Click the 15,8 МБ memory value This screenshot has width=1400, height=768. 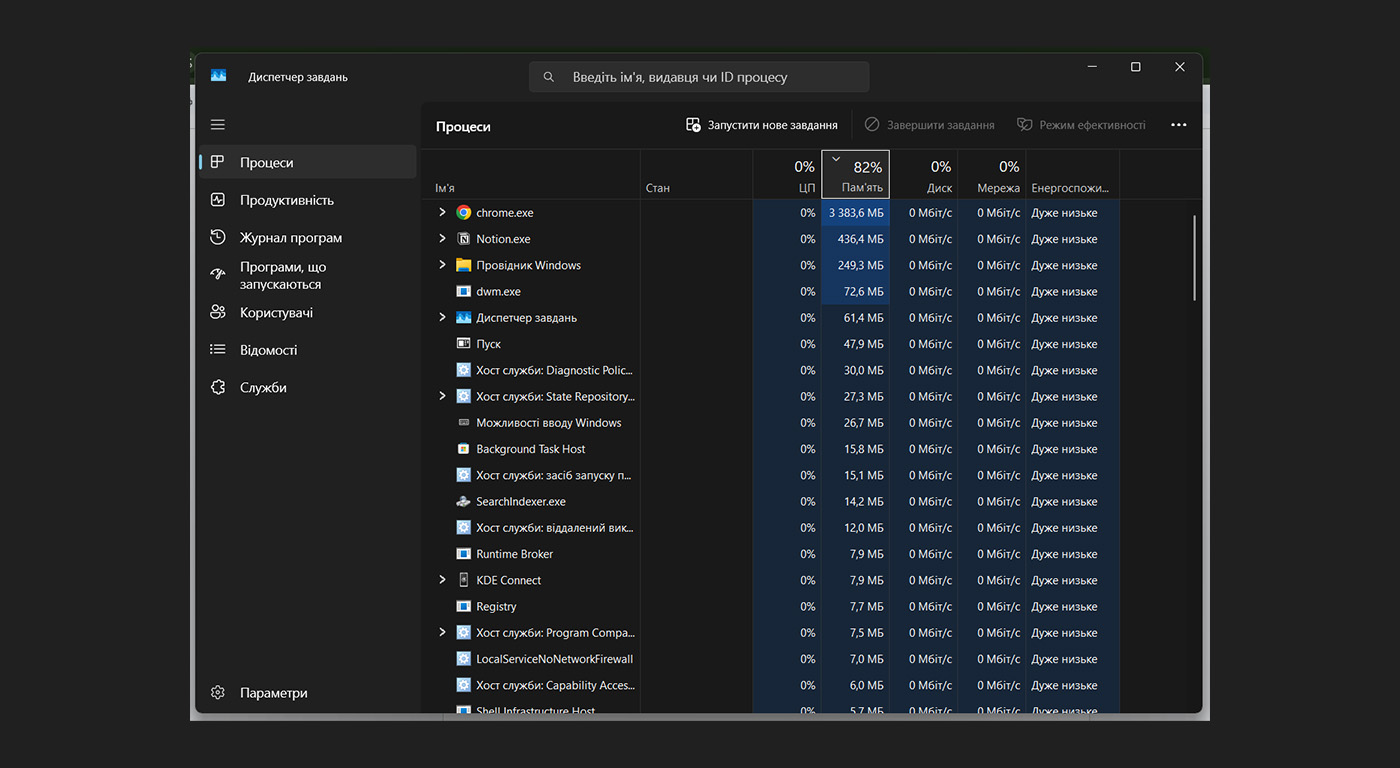coord(864,449)
